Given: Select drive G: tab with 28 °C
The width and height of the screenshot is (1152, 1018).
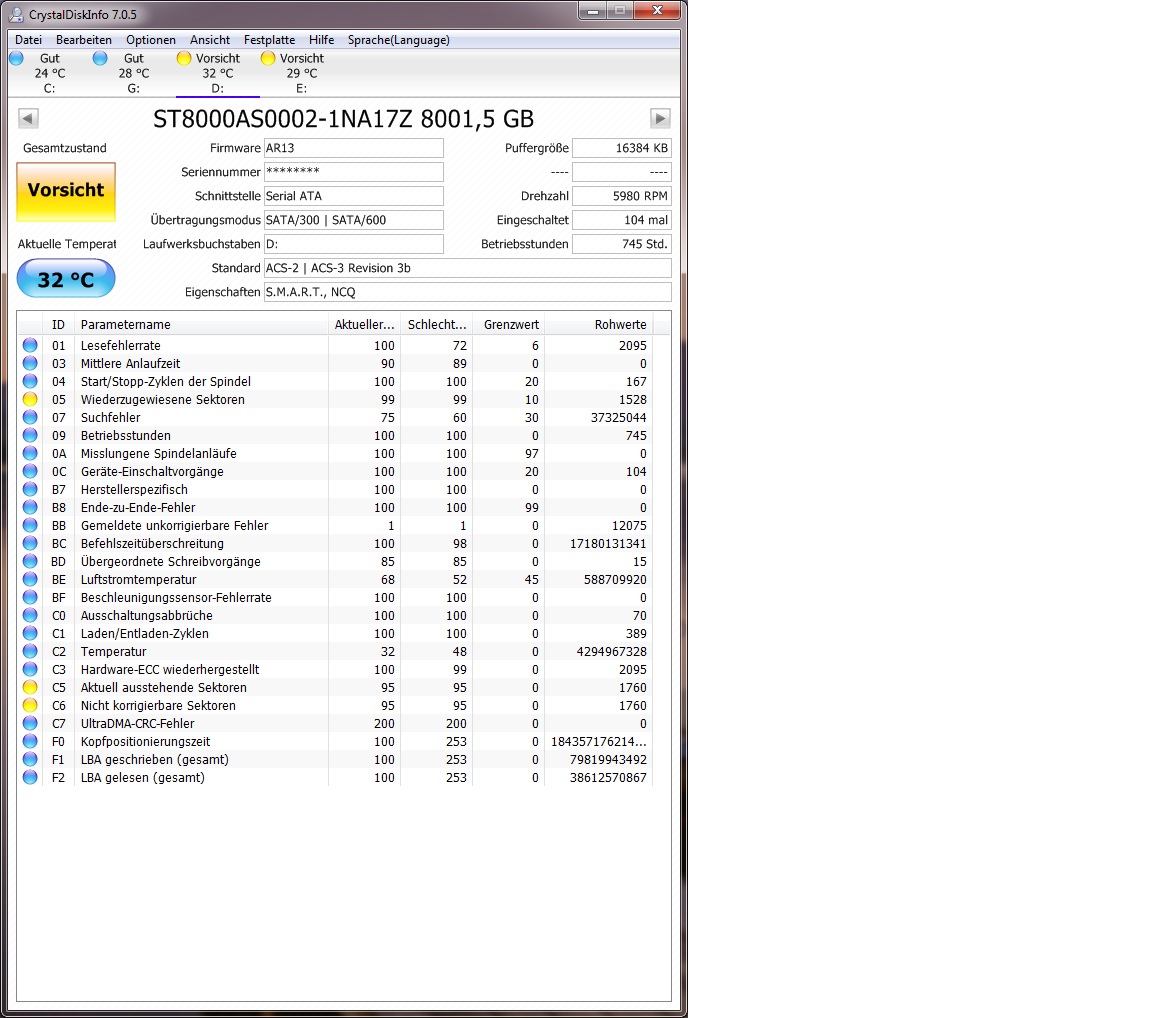Looking at the screenshot, I should point(133,73).
